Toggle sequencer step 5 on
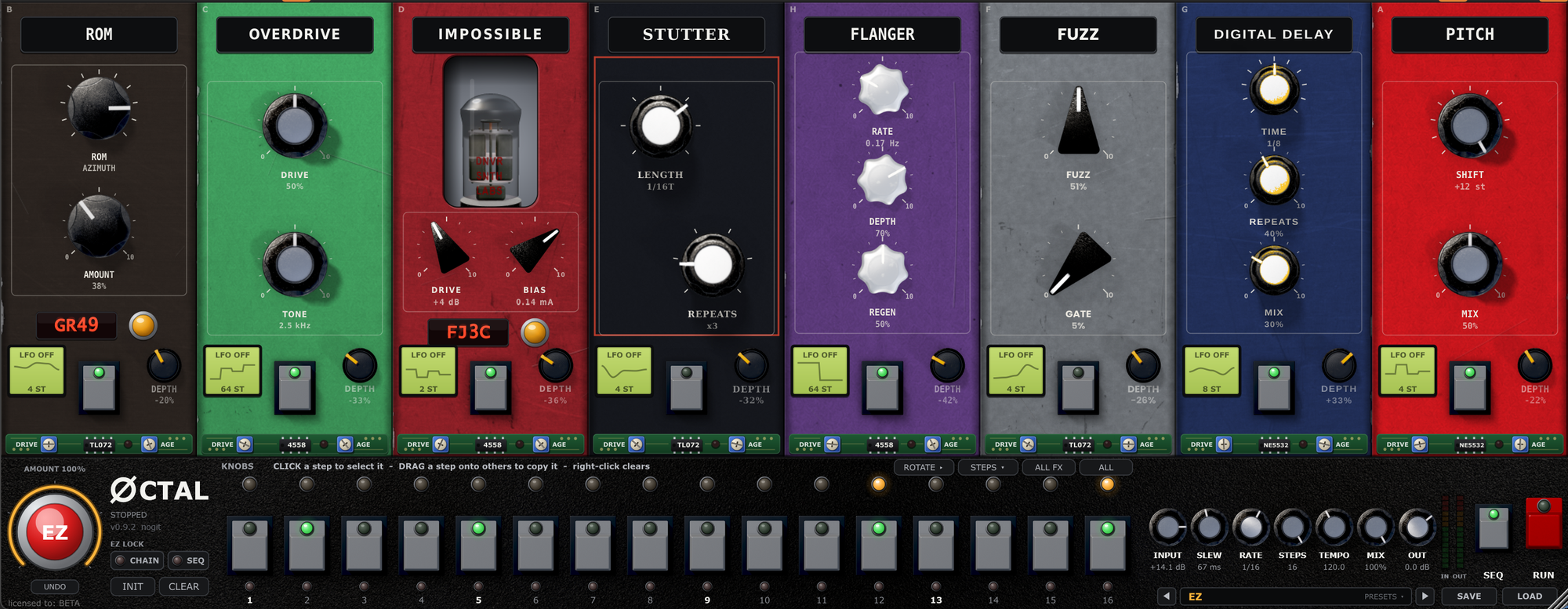This screenshot has height=609, width=1568. [478, 544]
